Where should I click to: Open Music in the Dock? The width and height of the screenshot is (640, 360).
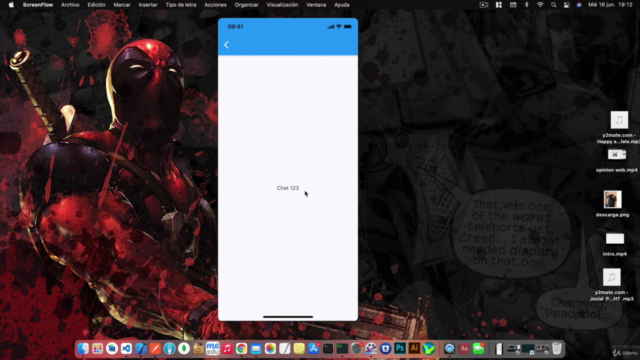point(227,348)
